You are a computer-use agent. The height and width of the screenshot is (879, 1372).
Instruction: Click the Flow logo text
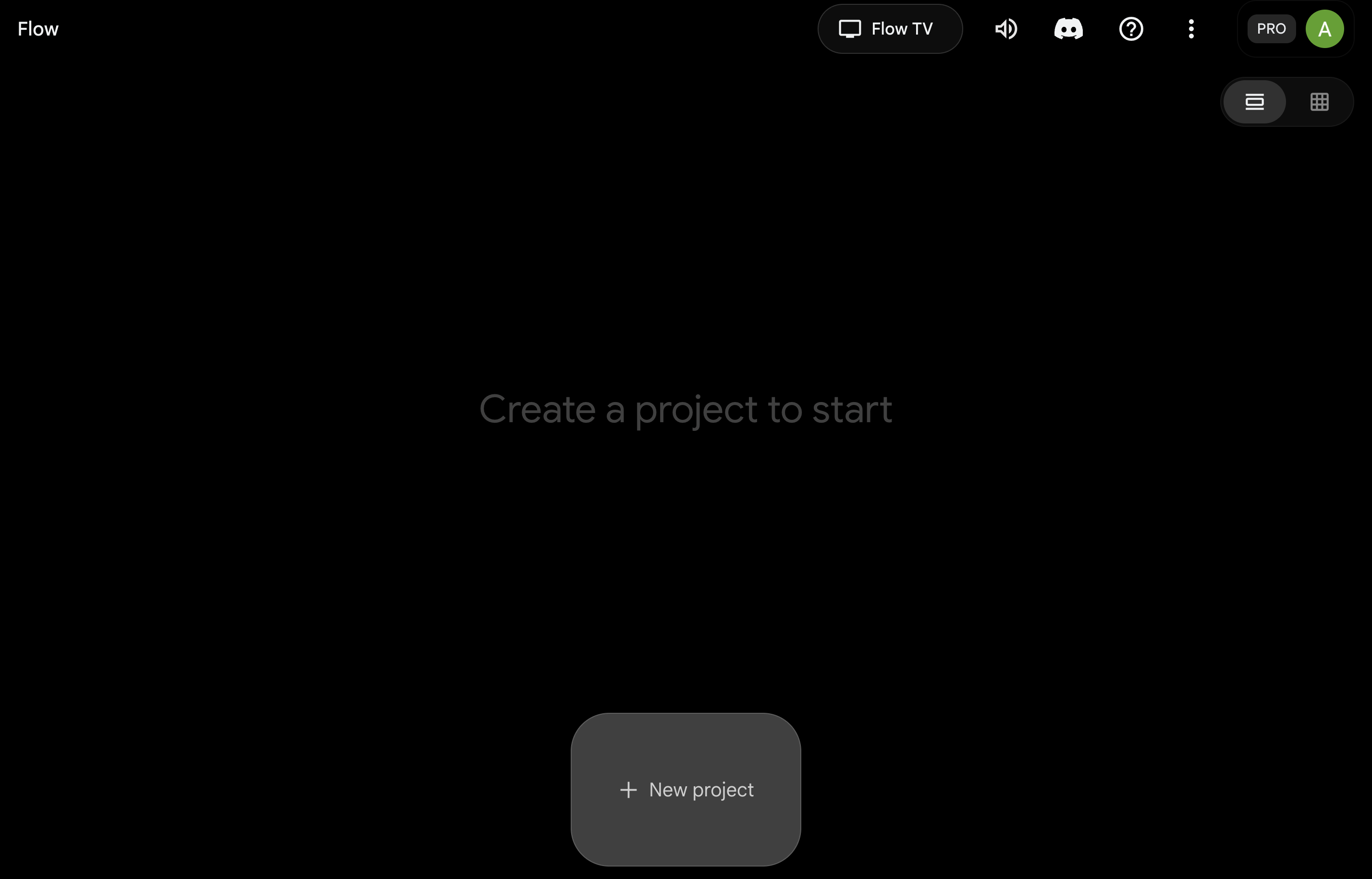[37, 28]
